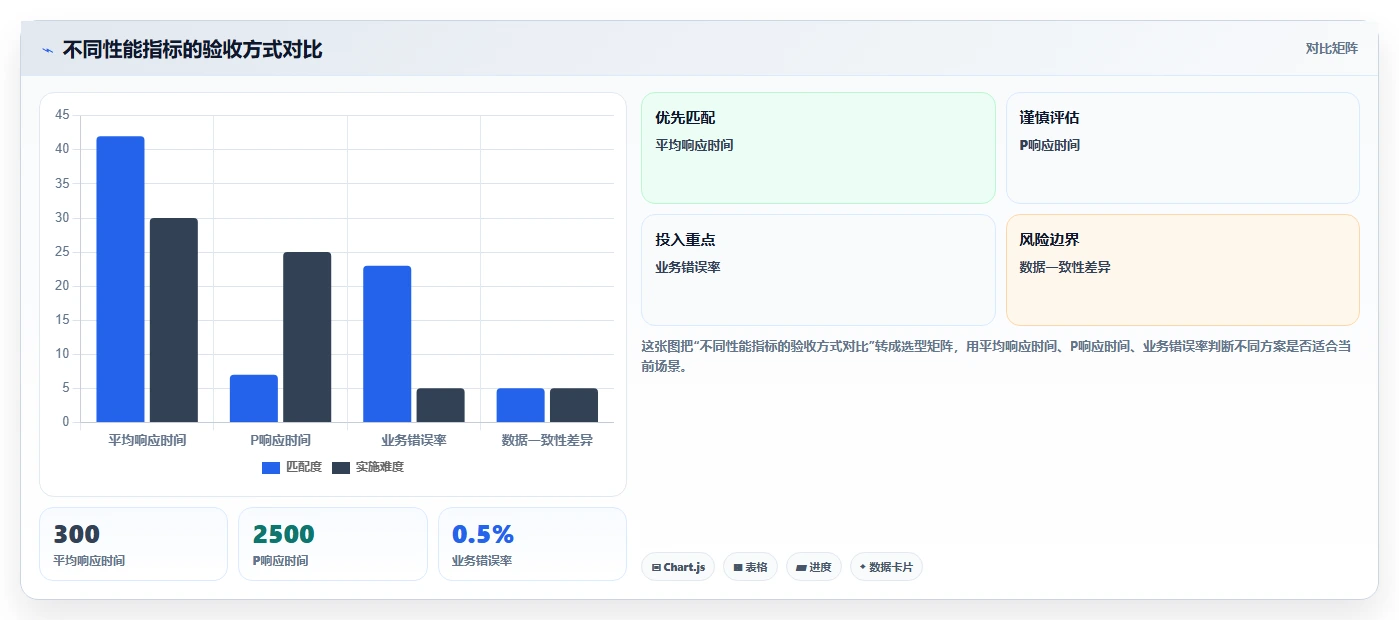The height and width of the screenshot is (620, 1399).
Task: Select the 投入重点 matrix card
Action: (x=818, y=270)
